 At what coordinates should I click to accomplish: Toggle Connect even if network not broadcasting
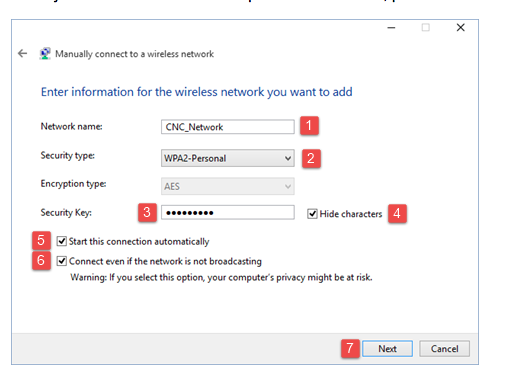pos(62,261)
